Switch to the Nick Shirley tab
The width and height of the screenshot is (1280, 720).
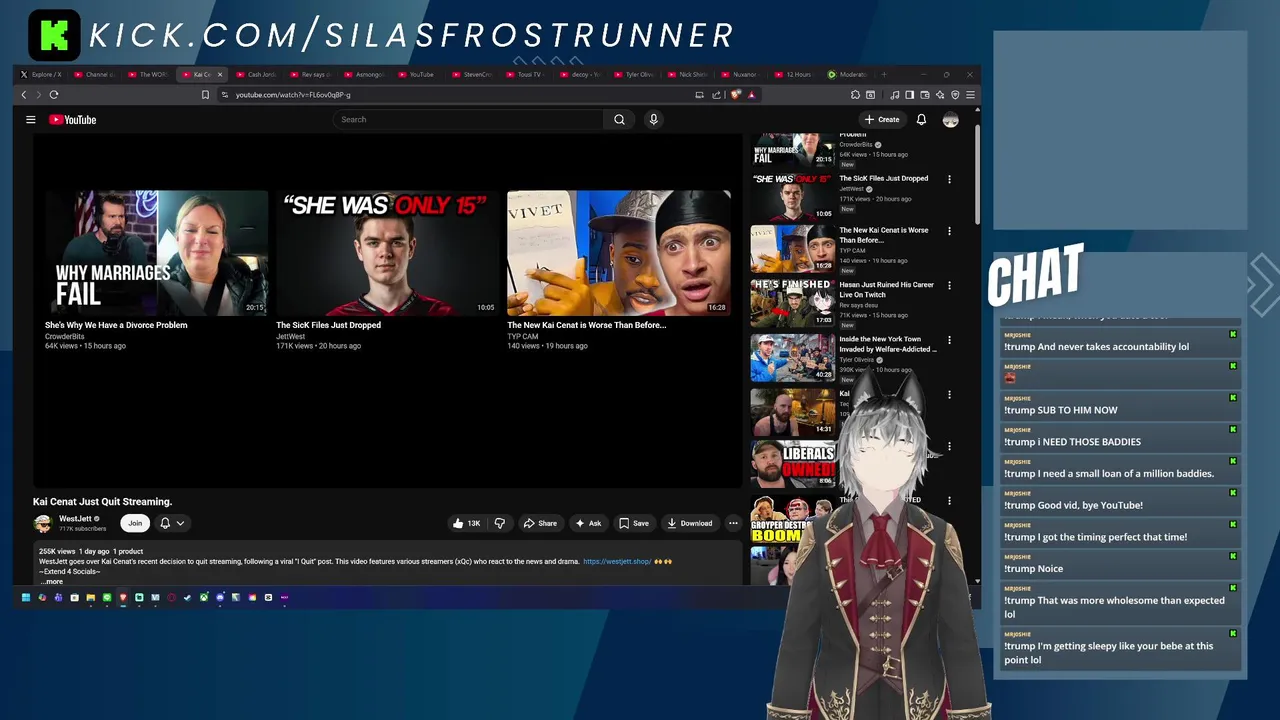[x=689, y=74]
